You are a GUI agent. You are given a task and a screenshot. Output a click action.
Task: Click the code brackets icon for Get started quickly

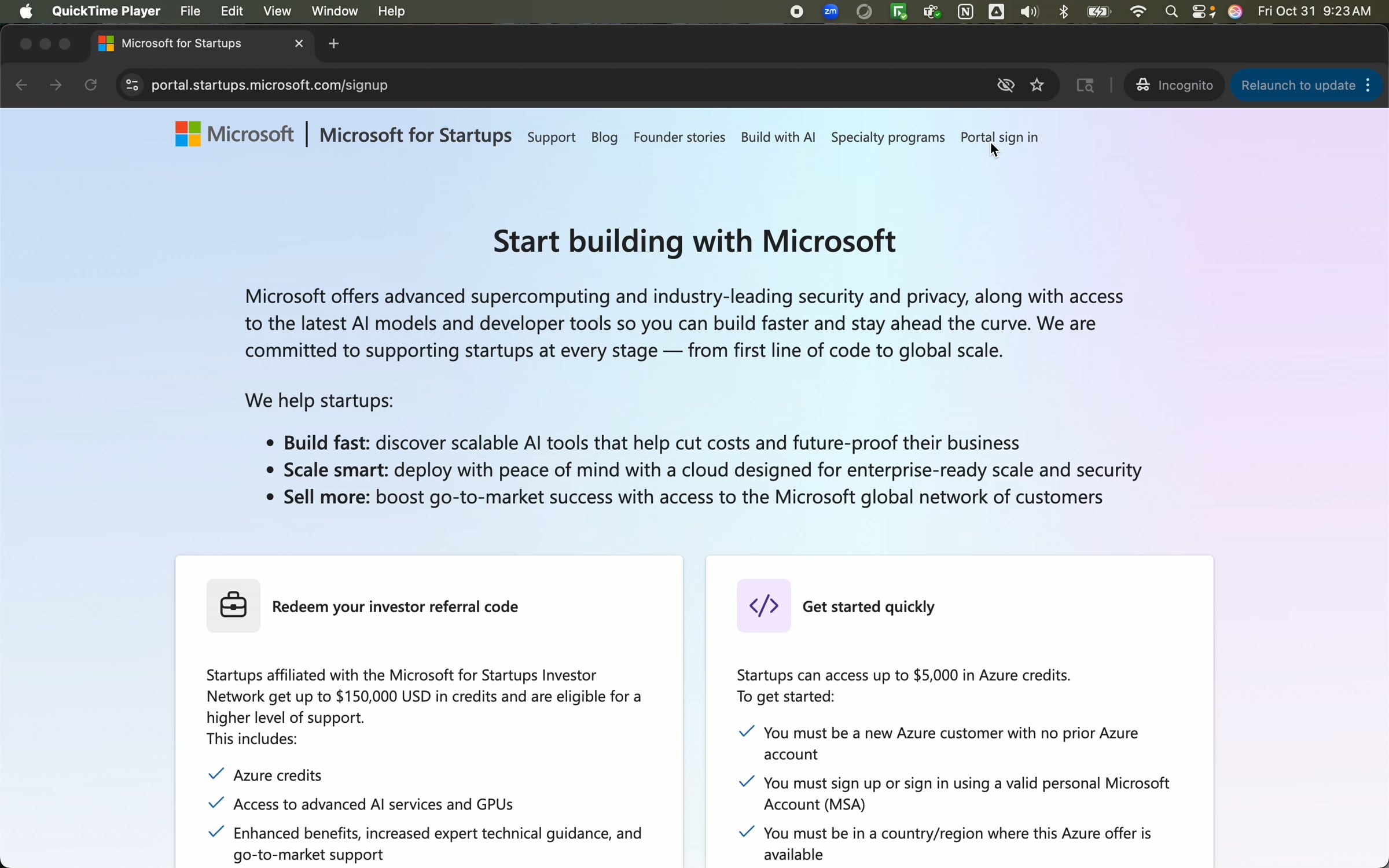(763, 605)
